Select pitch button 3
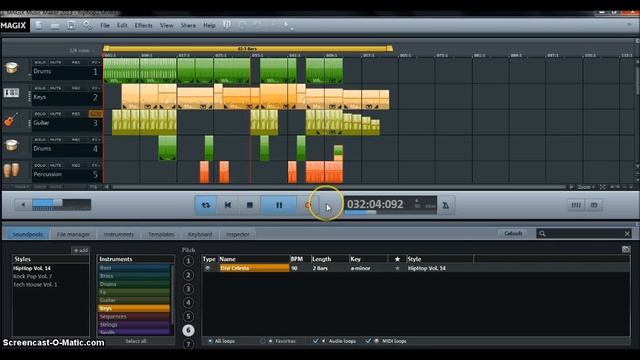Image resolution: width=640 pixels, height=360 pixels. [188, 289]
